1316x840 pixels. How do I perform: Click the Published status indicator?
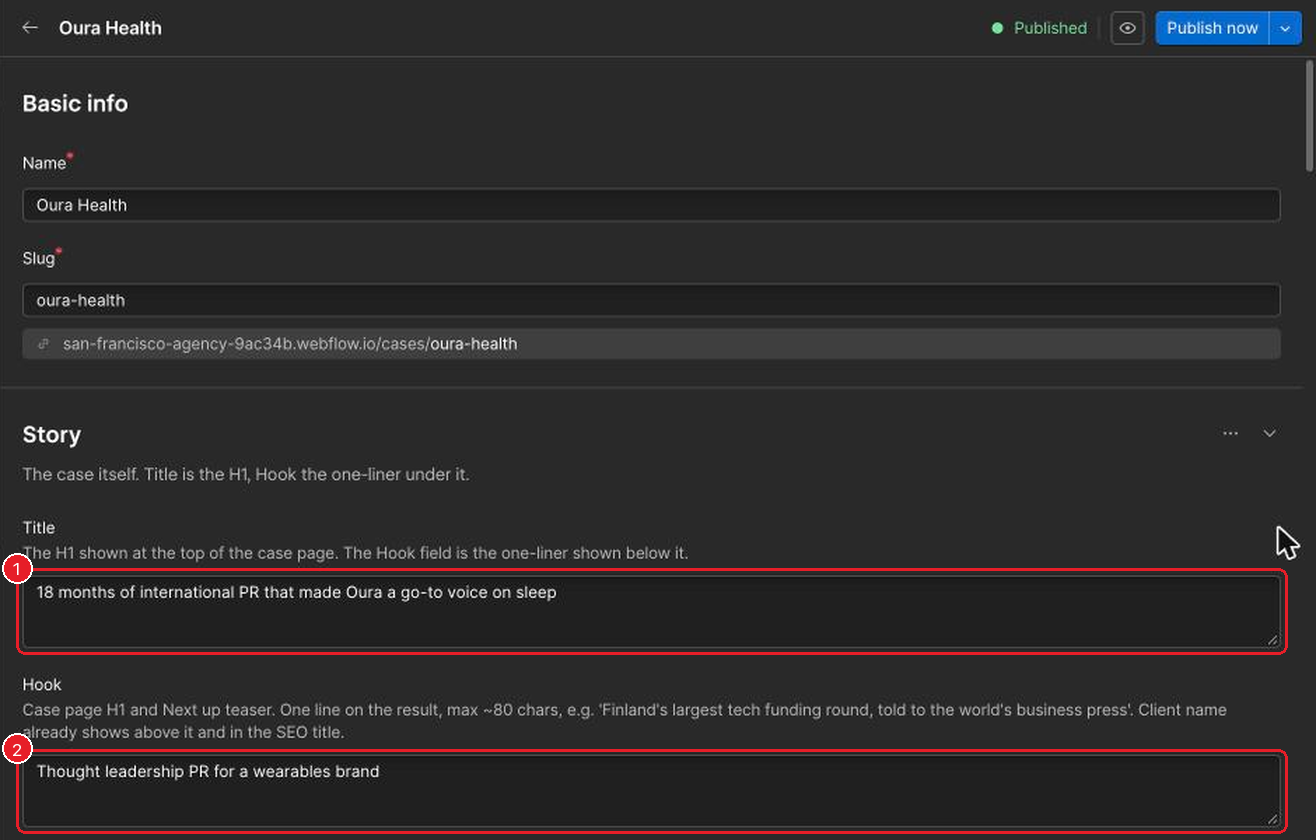(x=1039, y=28)
